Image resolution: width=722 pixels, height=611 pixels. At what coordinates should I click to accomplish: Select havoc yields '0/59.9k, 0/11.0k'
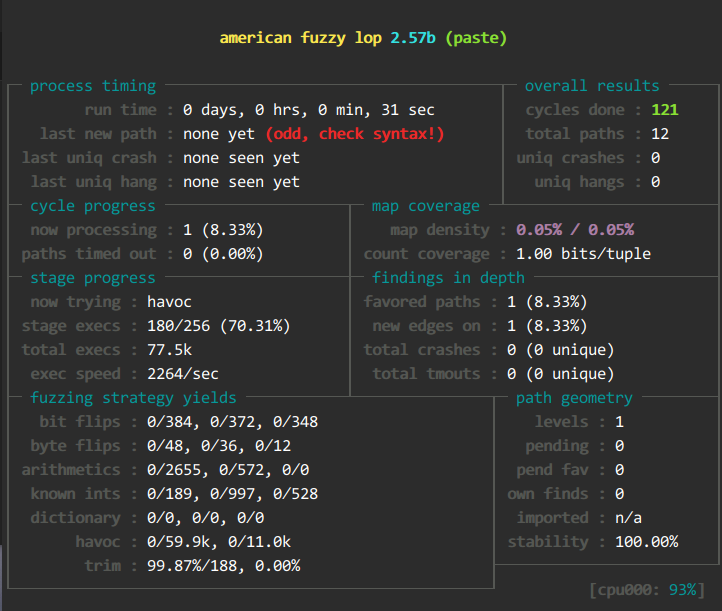tap(219, 541)
